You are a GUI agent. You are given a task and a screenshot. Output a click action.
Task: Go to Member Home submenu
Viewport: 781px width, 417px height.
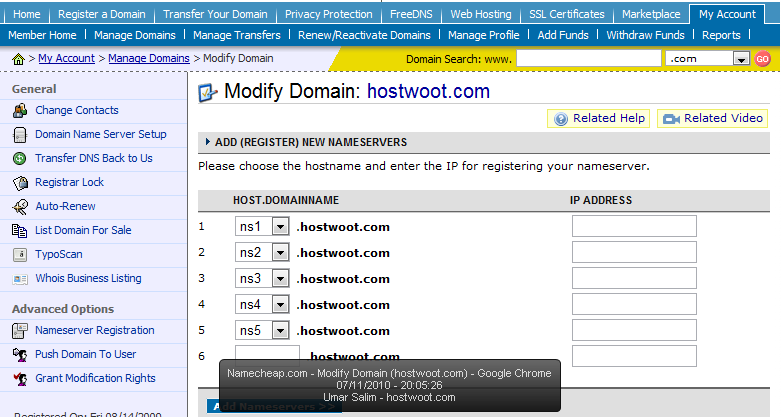(x=42, y=35)
